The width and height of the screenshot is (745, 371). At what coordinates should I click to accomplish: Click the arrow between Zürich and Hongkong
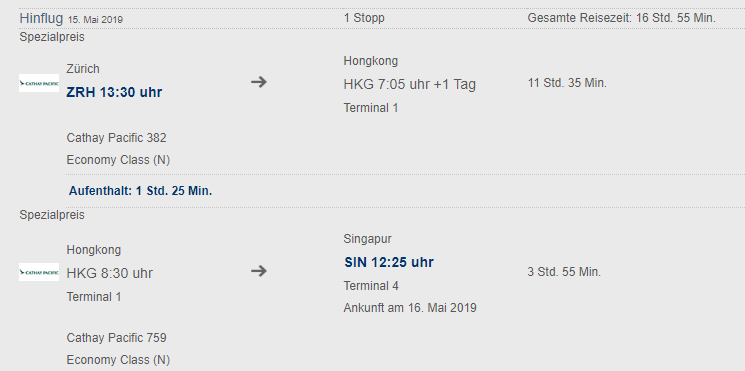point(258,82)
